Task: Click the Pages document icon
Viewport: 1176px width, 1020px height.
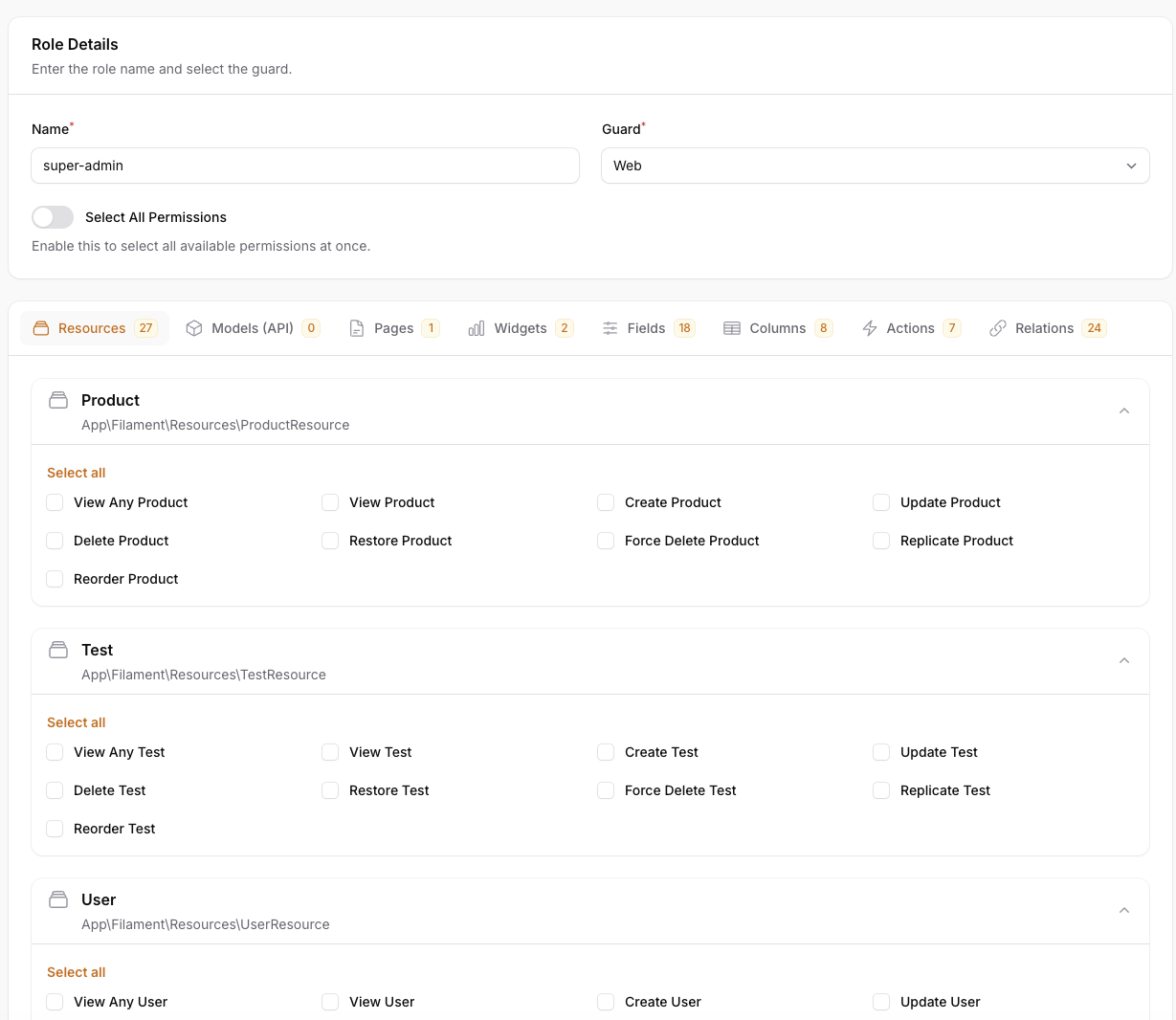Action: point(357,328)
